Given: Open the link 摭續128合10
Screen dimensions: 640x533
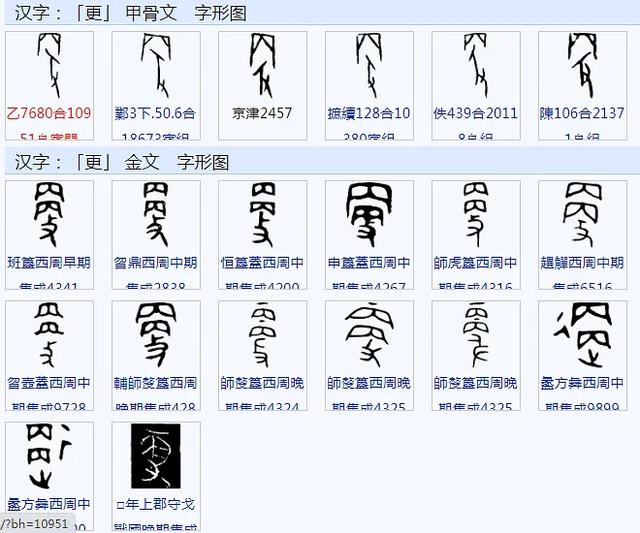Looking at the screenshot, I should pyautogui.click(x=369, y=113).
